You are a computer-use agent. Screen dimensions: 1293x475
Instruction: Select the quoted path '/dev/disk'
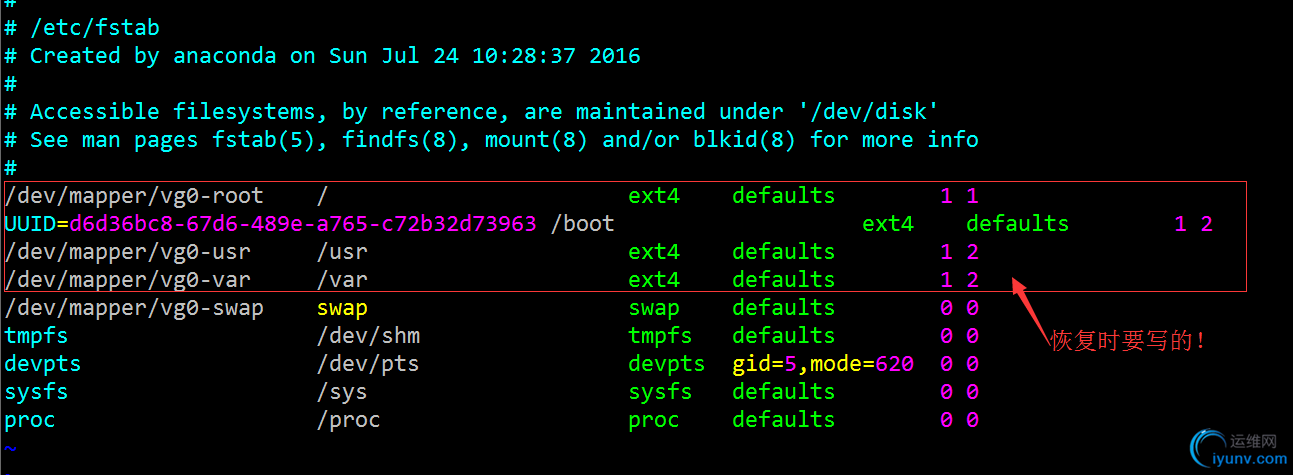point(869,112)
